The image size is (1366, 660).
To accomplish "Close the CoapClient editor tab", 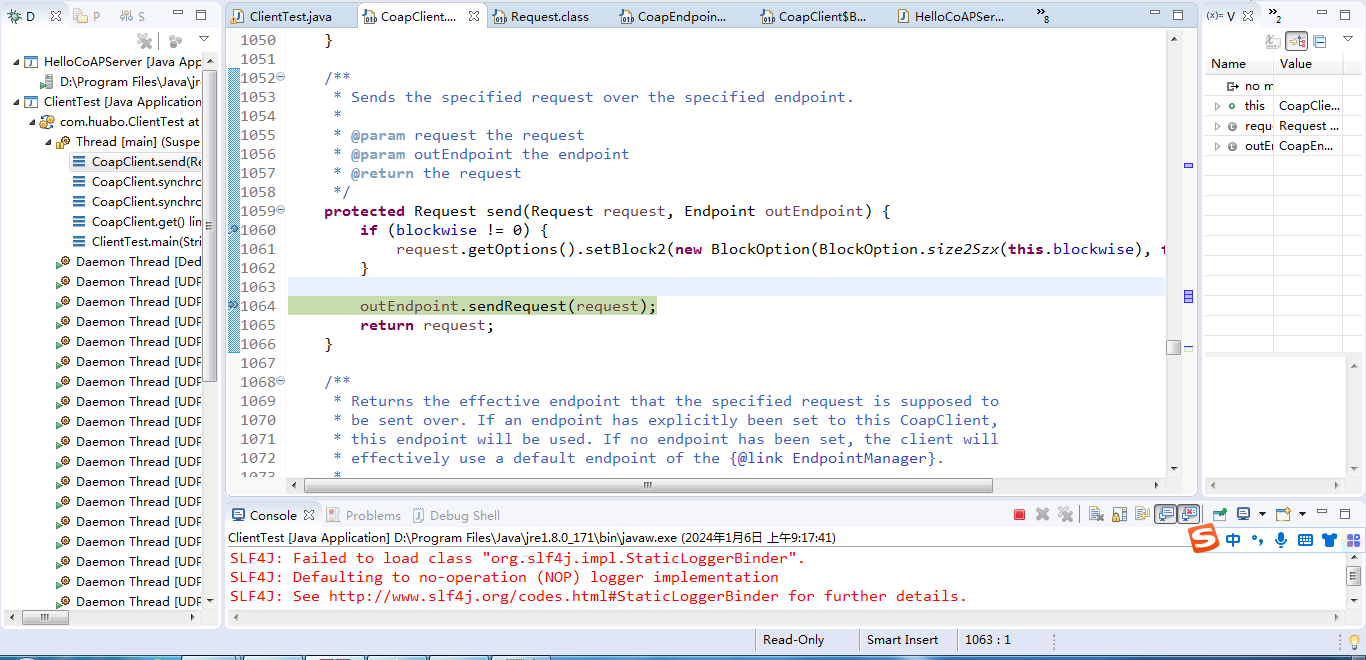I will (x=474, y=17).
